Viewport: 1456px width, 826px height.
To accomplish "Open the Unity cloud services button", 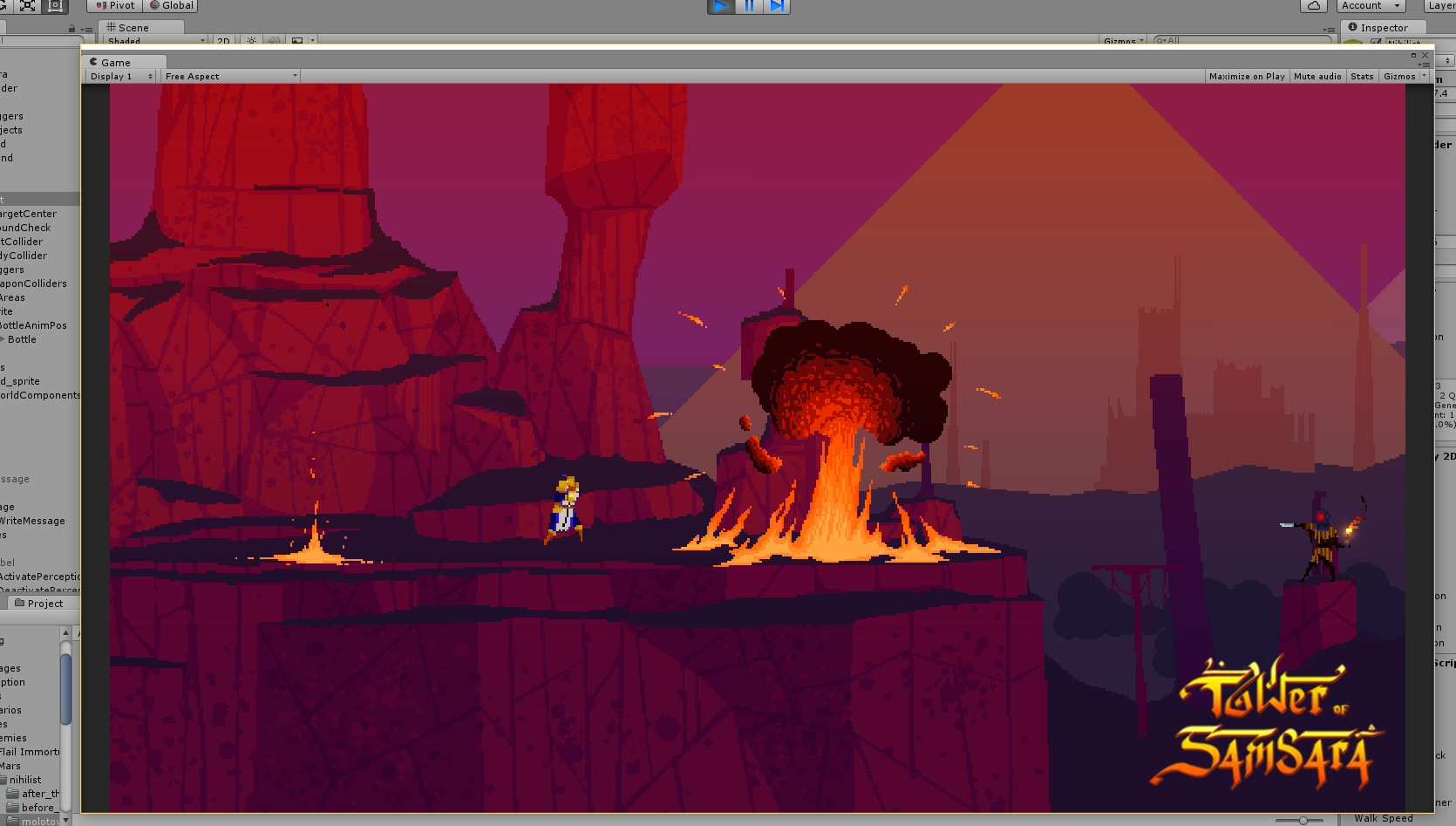I will [1314, 5].
